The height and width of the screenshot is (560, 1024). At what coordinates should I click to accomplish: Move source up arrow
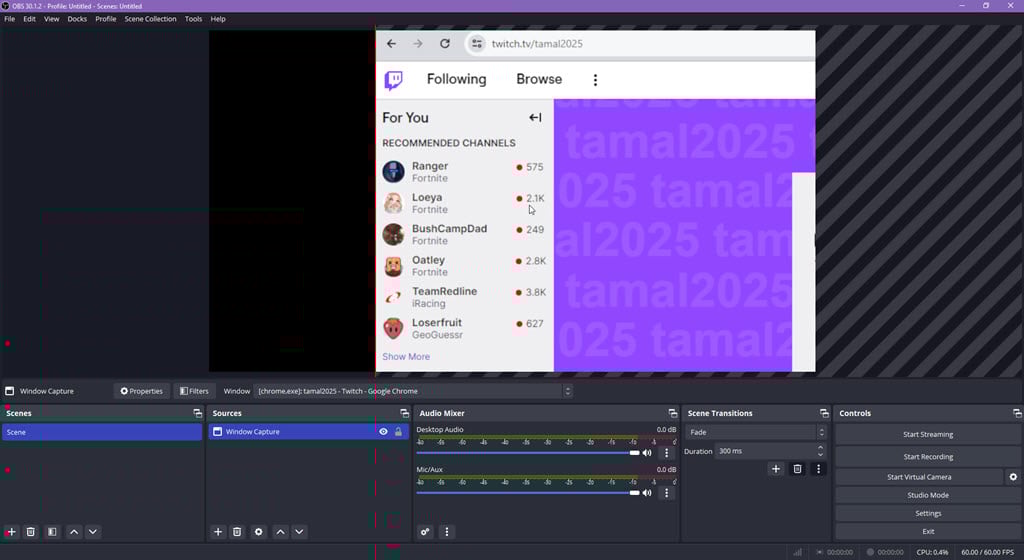(280, 532)
